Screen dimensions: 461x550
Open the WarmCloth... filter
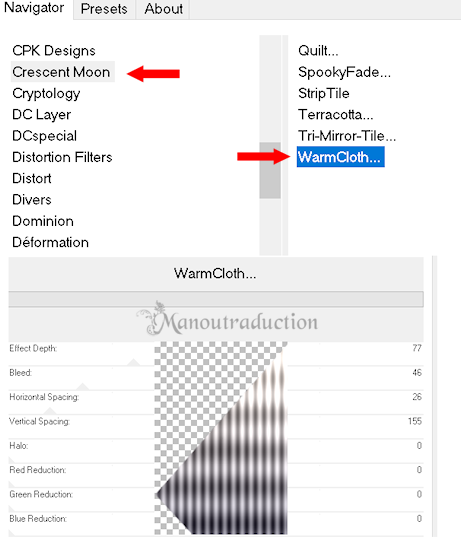[340, 157]
